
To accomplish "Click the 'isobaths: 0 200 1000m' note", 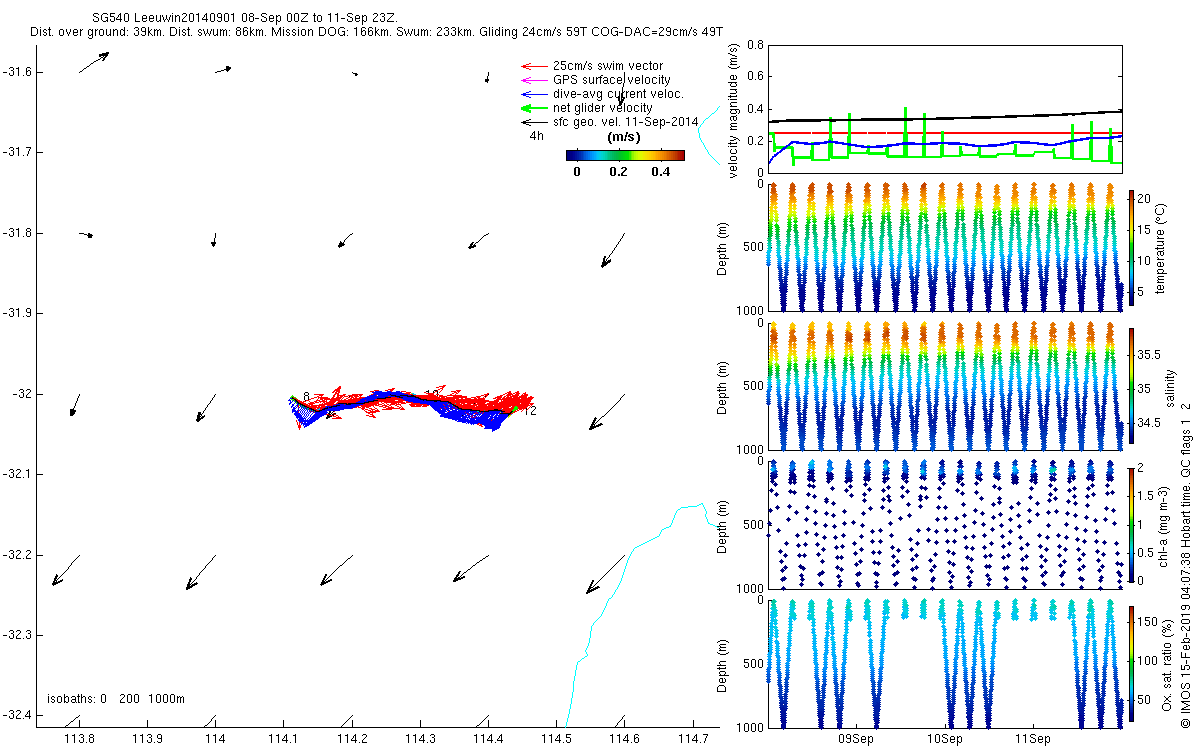I will point(116,699).
